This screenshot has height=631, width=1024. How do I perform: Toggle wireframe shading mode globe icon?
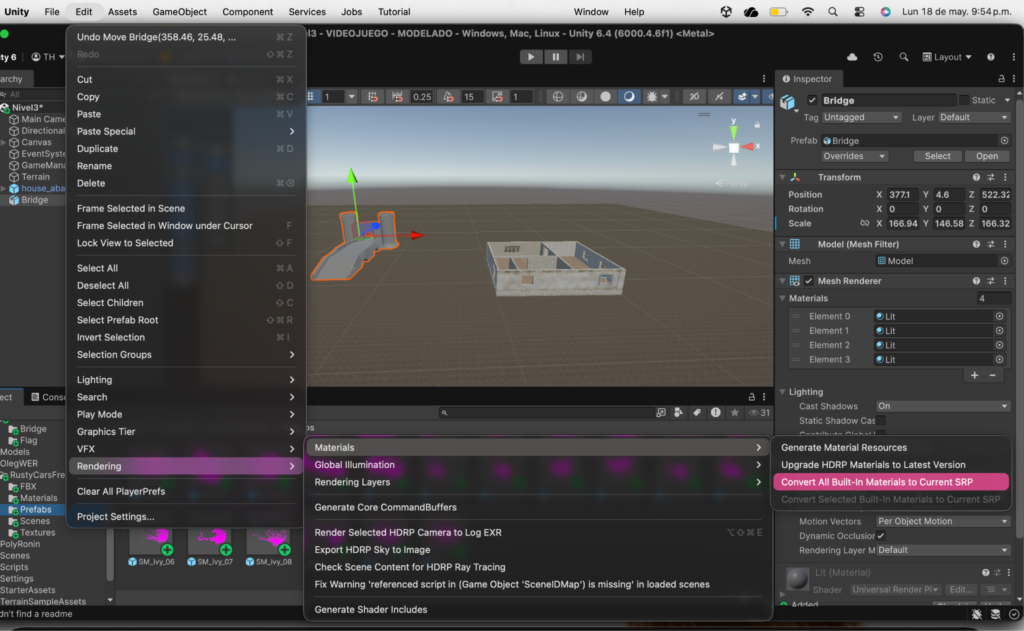[558, 97]
